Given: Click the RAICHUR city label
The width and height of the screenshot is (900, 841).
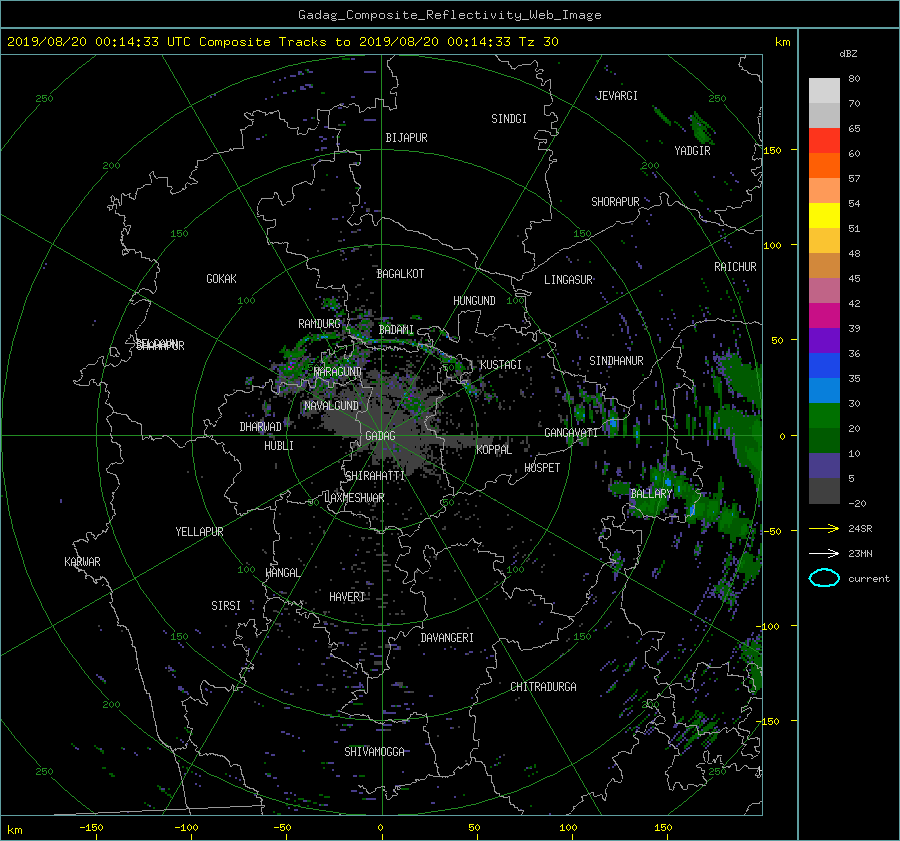Looking at the screenshot, I should 735,267.
